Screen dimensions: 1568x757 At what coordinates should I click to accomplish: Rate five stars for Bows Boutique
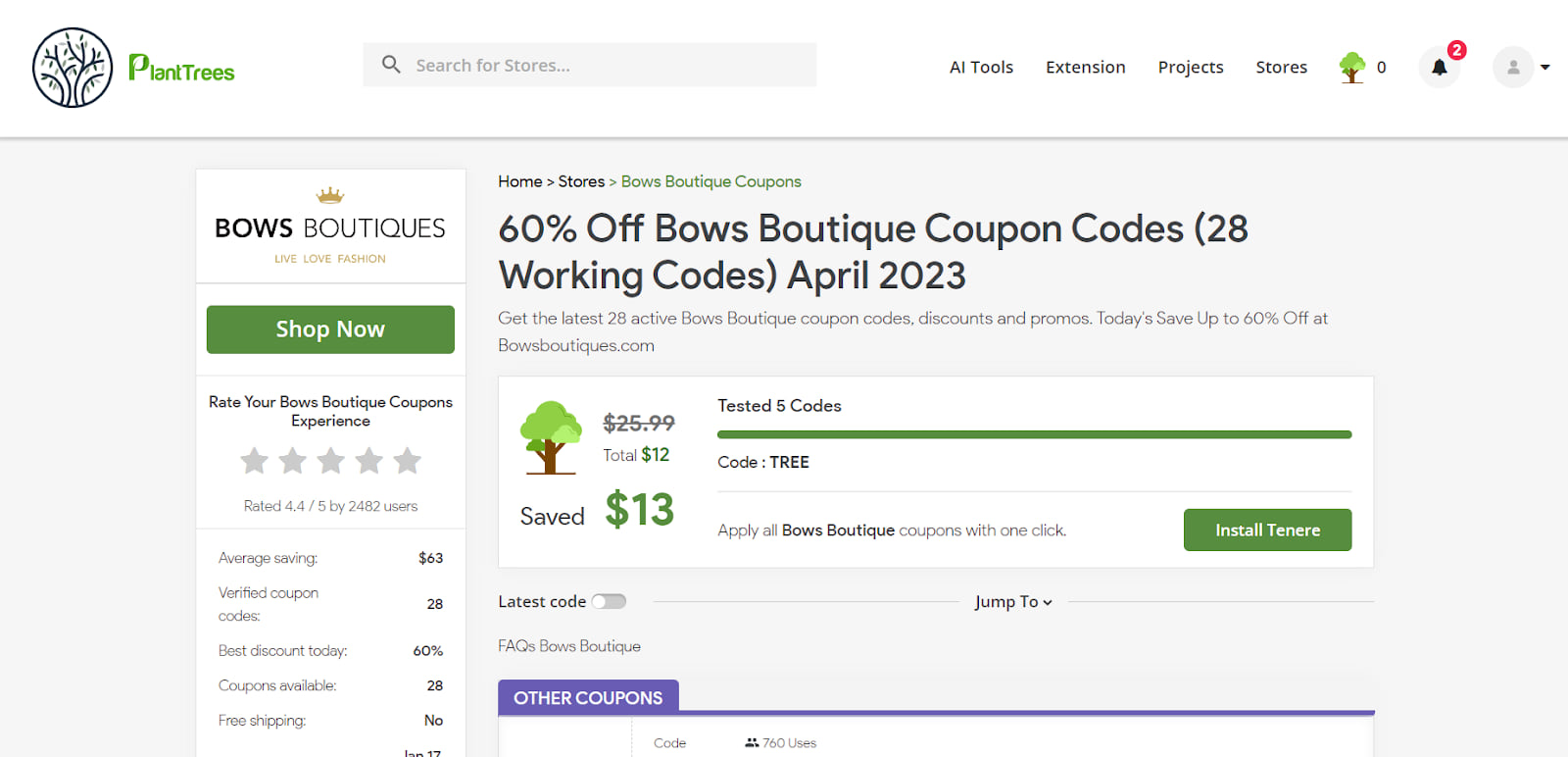408,460
